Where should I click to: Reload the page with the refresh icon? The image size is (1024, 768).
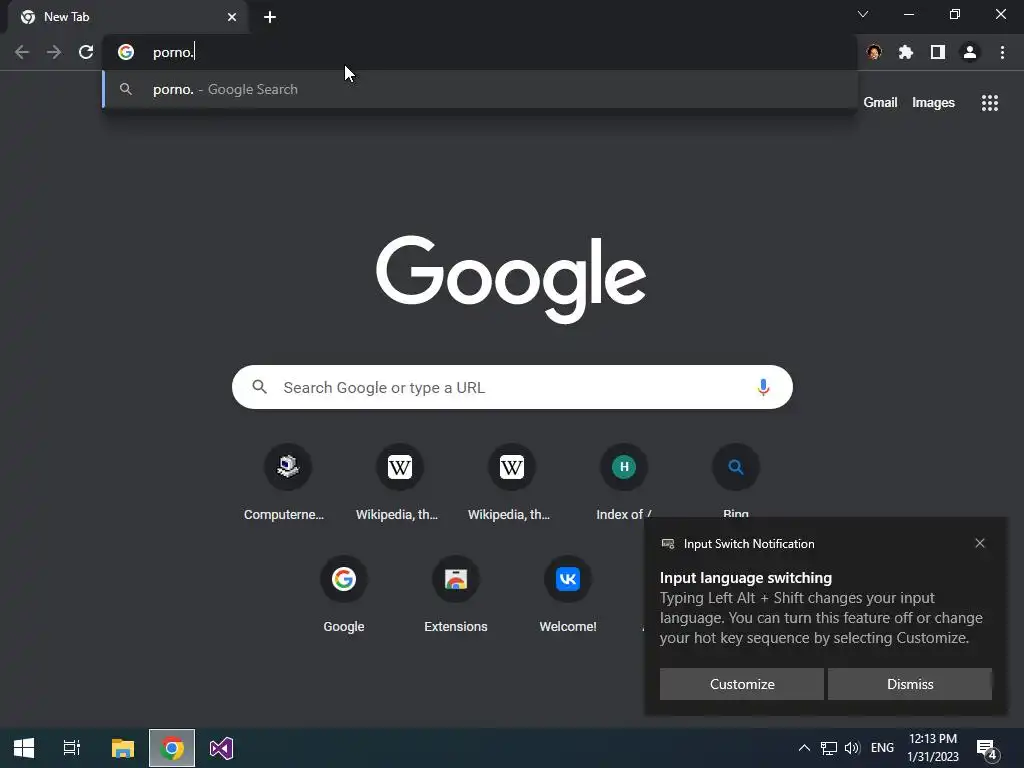coord(86,52)
